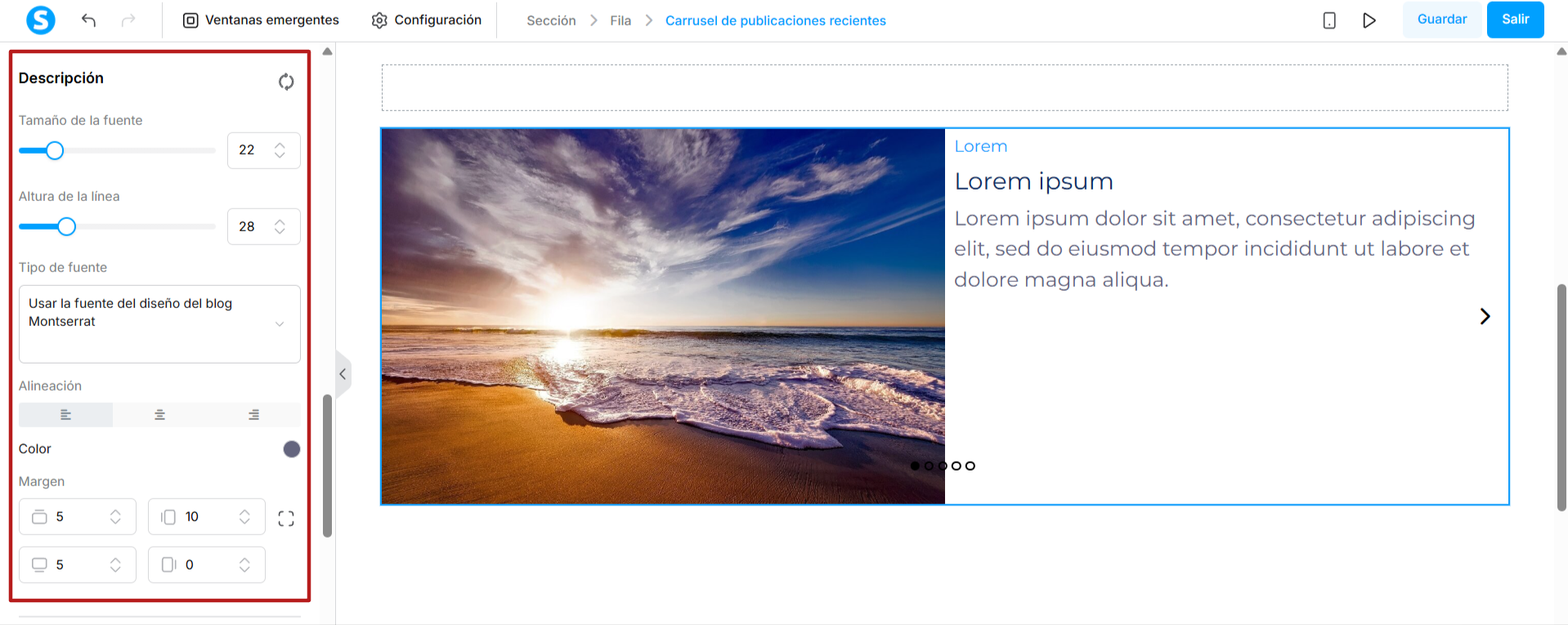The height and width of the screenshot is (625, 1568).
Task: Redo the last undone change
Action: (x=128, y=20)
